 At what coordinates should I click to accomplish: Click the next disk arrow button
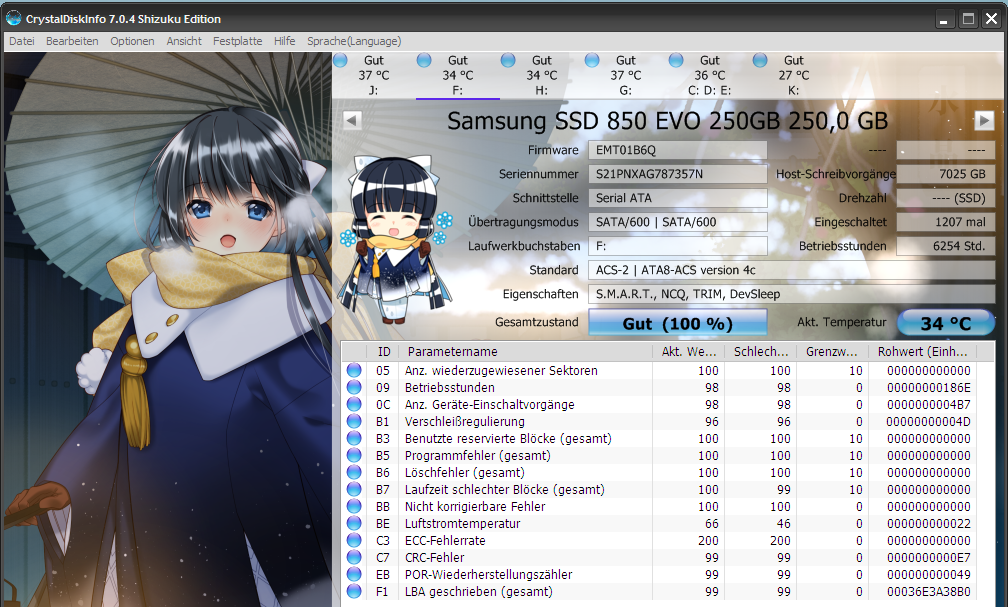click(x=984, y=120)
